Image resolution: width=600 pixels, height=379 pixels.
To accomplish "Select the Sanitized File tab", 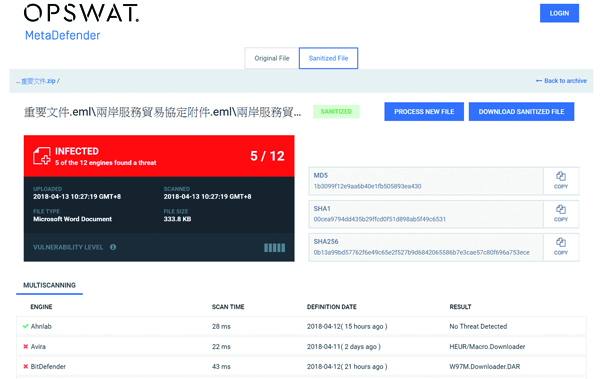I will (x=328, y=58).
